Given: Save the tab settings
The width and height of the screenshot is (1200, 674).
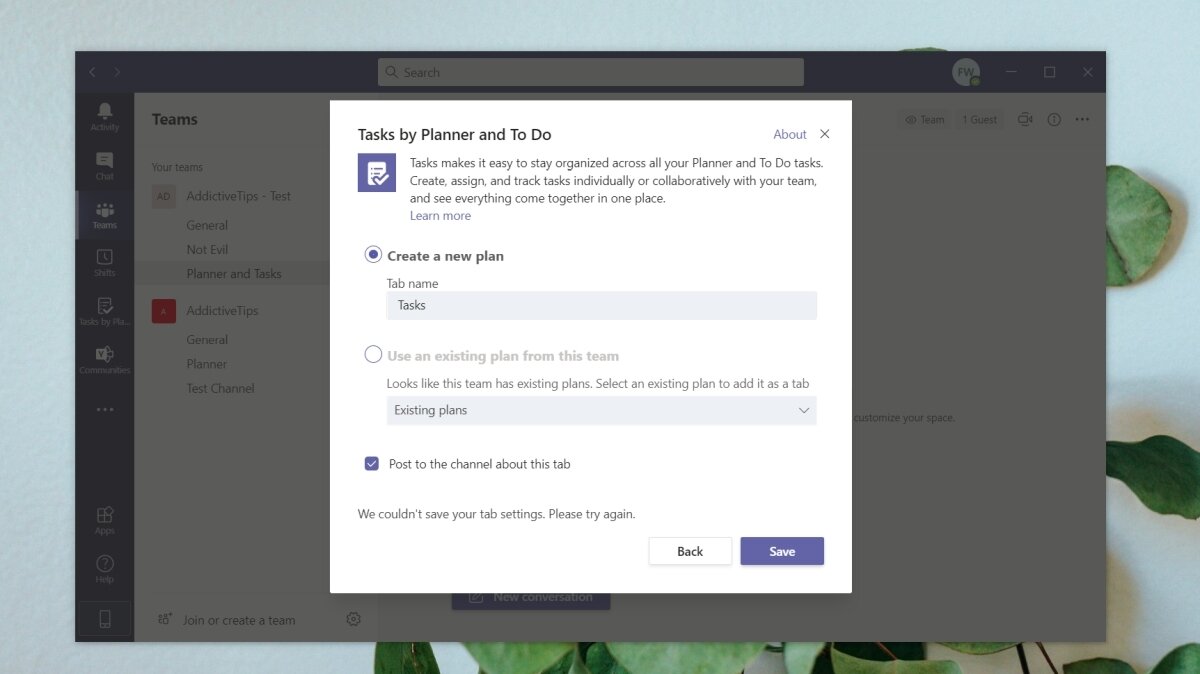Looking at the screenshot, I should (782, 551).
